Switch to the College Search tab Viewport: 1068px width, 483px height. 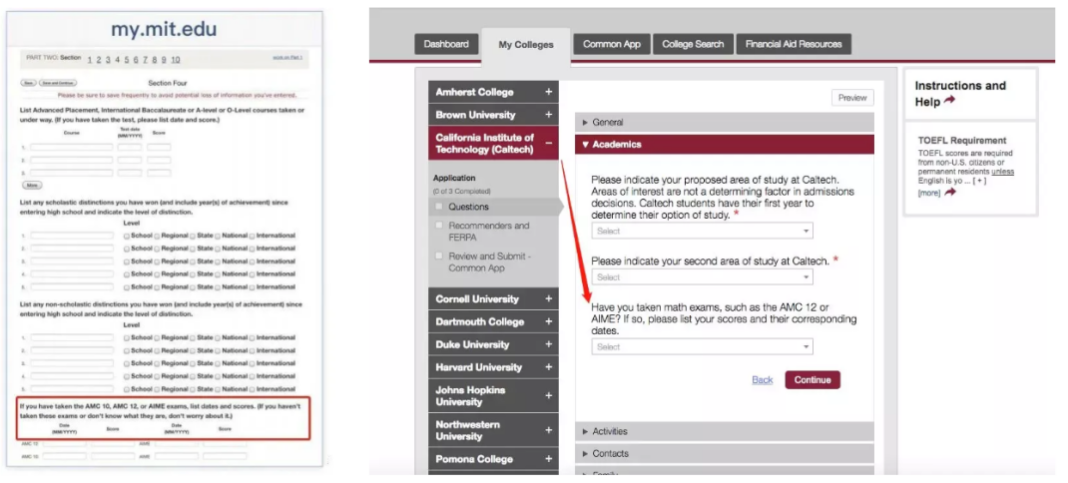[693, 44]
